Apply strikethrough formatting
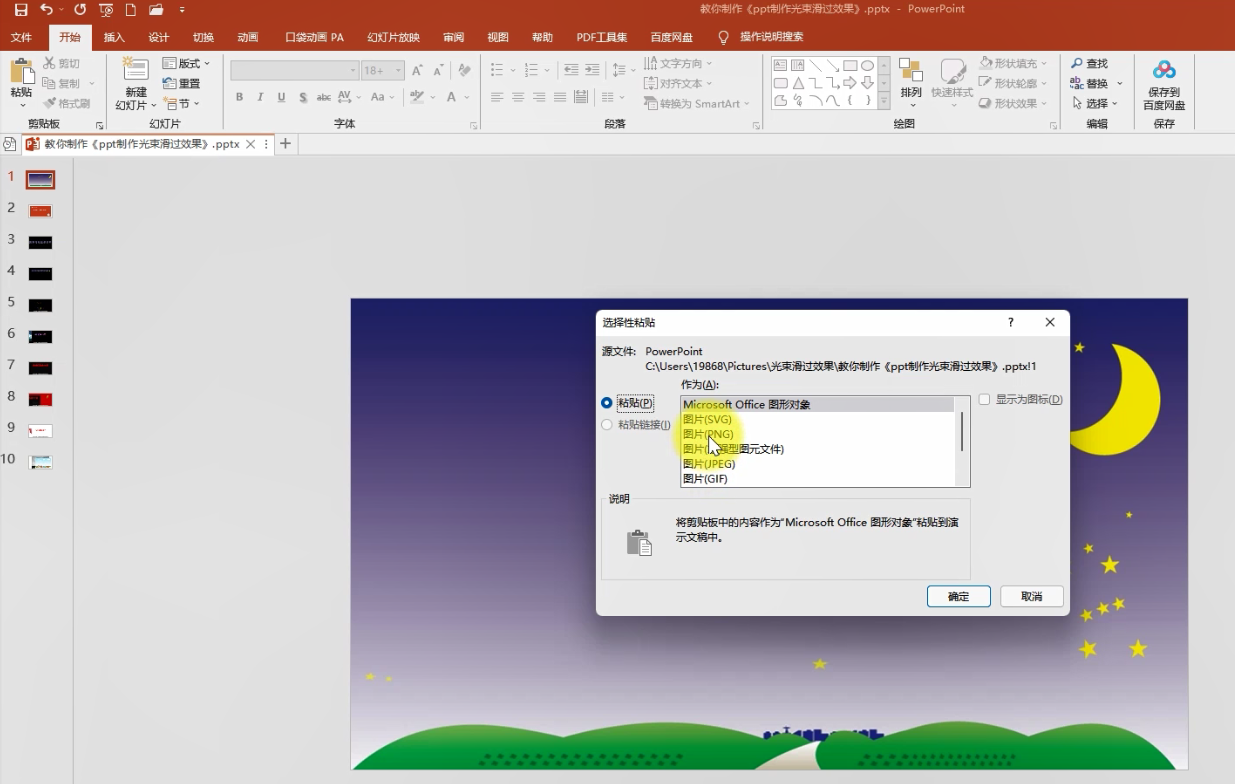The width and height of the screenshot is (1235, 784). click(x=323, y=97)
